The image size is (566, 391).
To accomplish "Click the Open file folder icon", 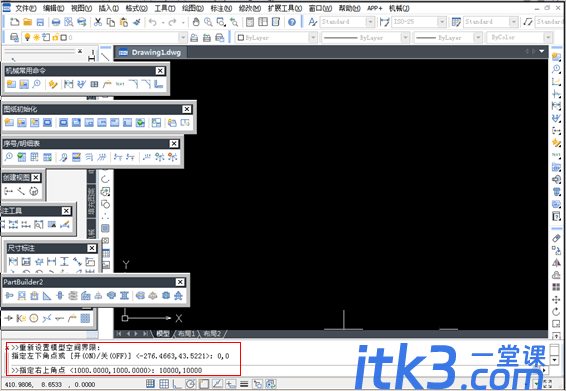I will point(28,22).
